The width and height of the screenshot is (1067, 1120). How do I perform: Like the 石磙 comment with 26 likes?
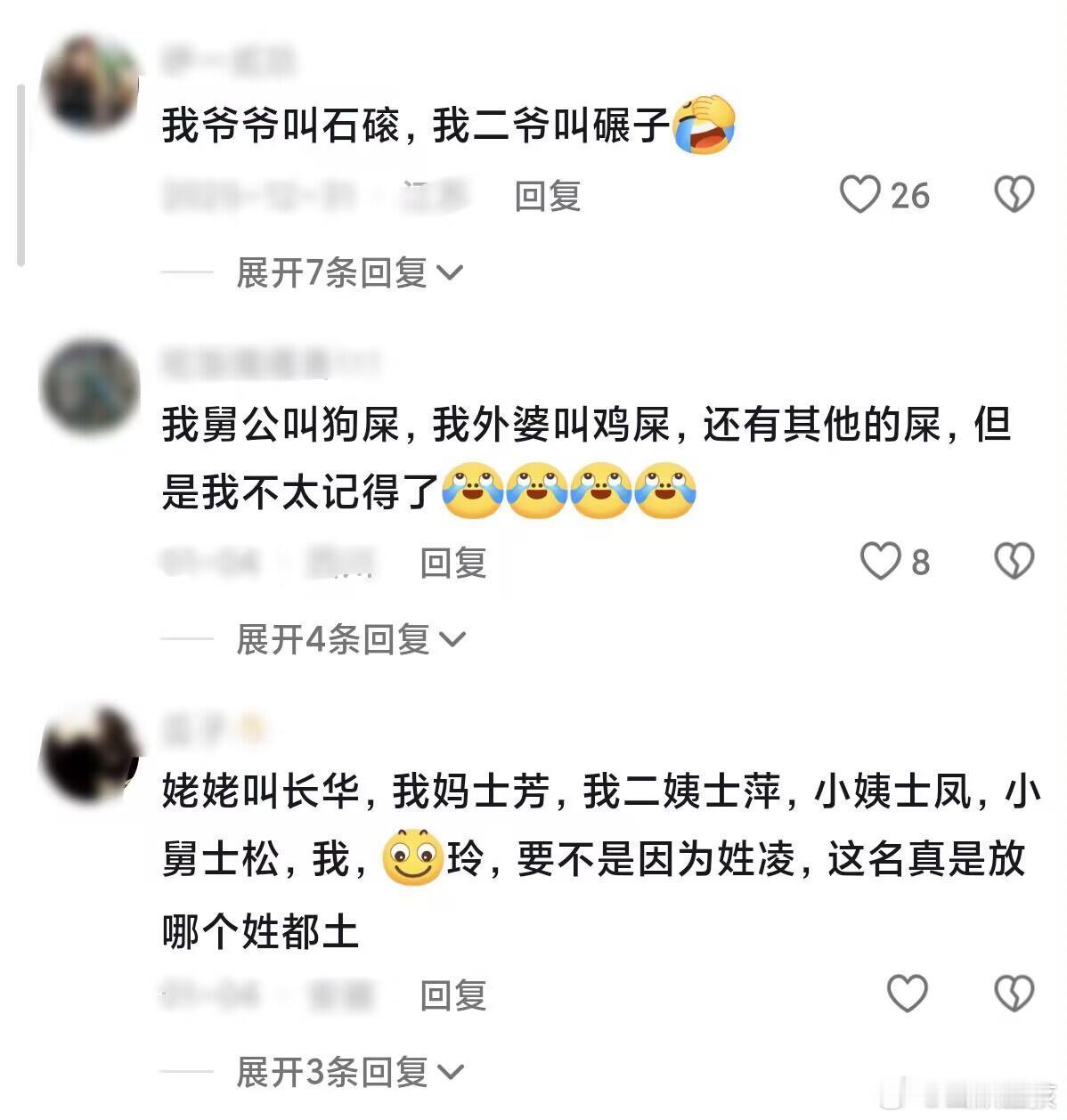tap(860, 194)
